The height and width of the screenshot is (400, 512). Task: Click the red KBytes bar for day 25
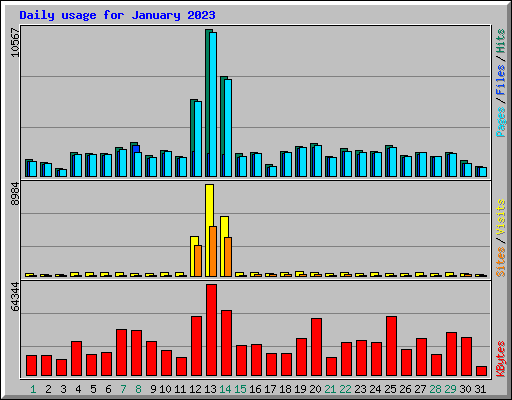(x=391, y=346)
